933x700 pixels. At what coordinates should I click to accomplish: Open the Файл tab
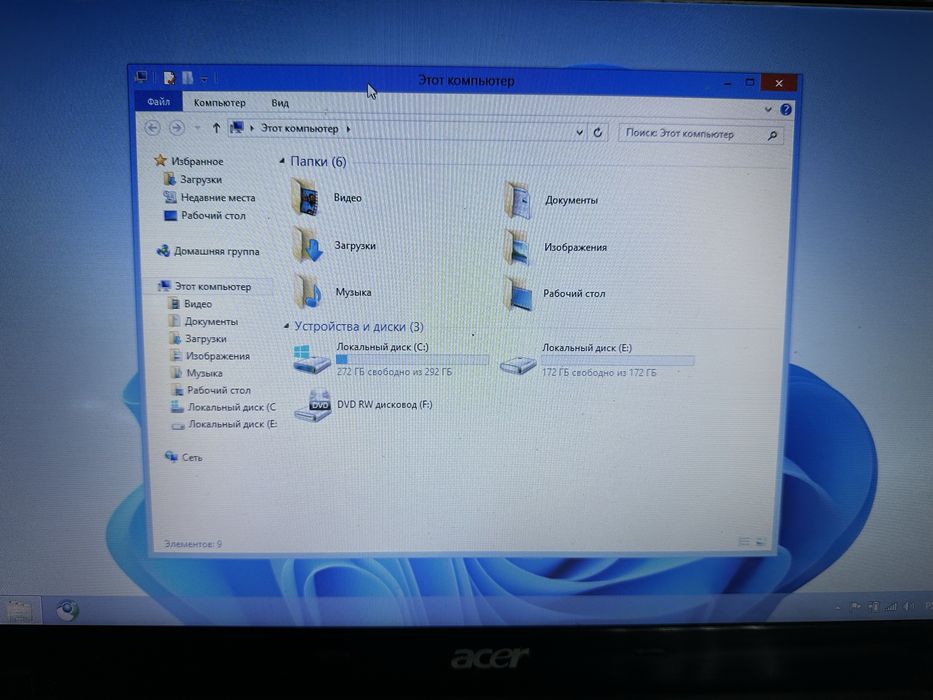(158, 102)
